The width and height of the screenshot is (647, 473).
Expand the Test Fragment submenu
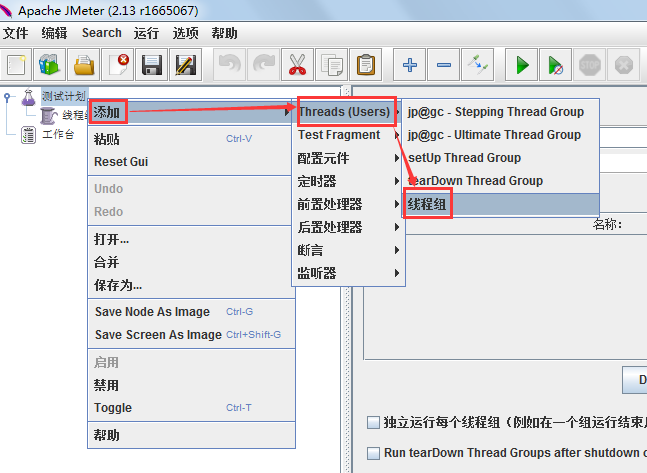[x=348, y=135]
